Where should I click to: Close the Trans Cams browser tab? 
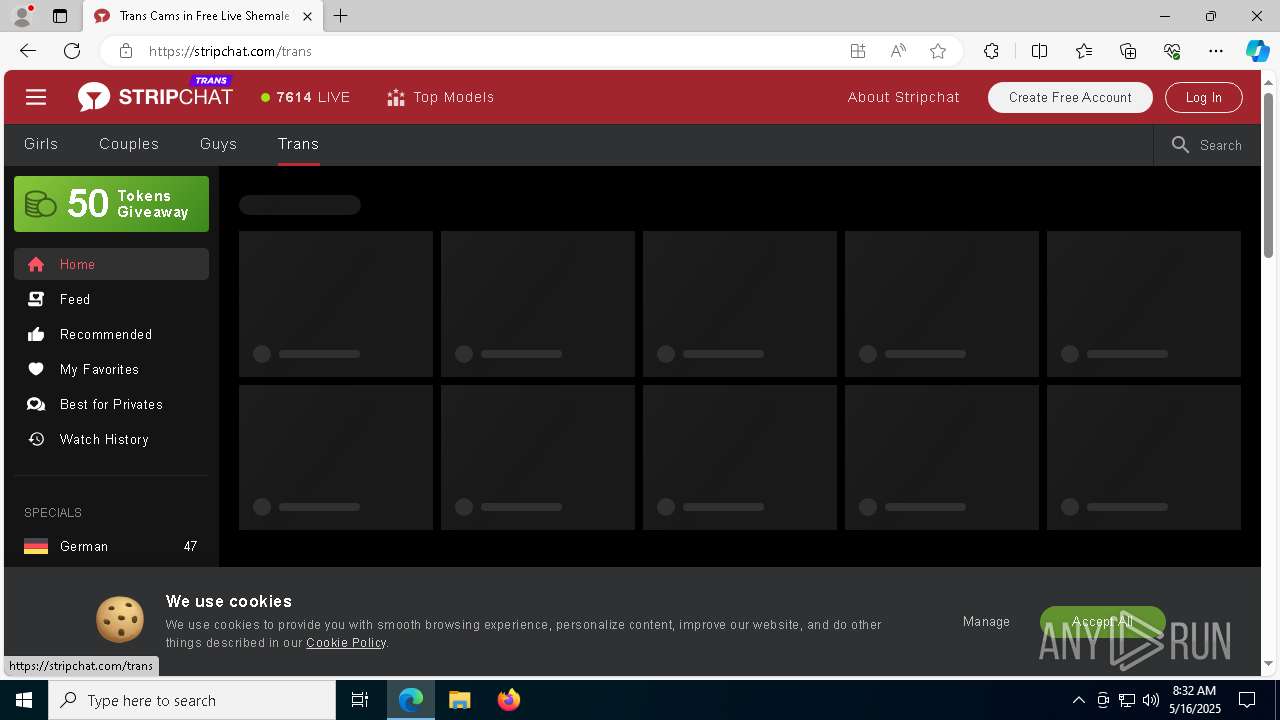click(307, 16)
